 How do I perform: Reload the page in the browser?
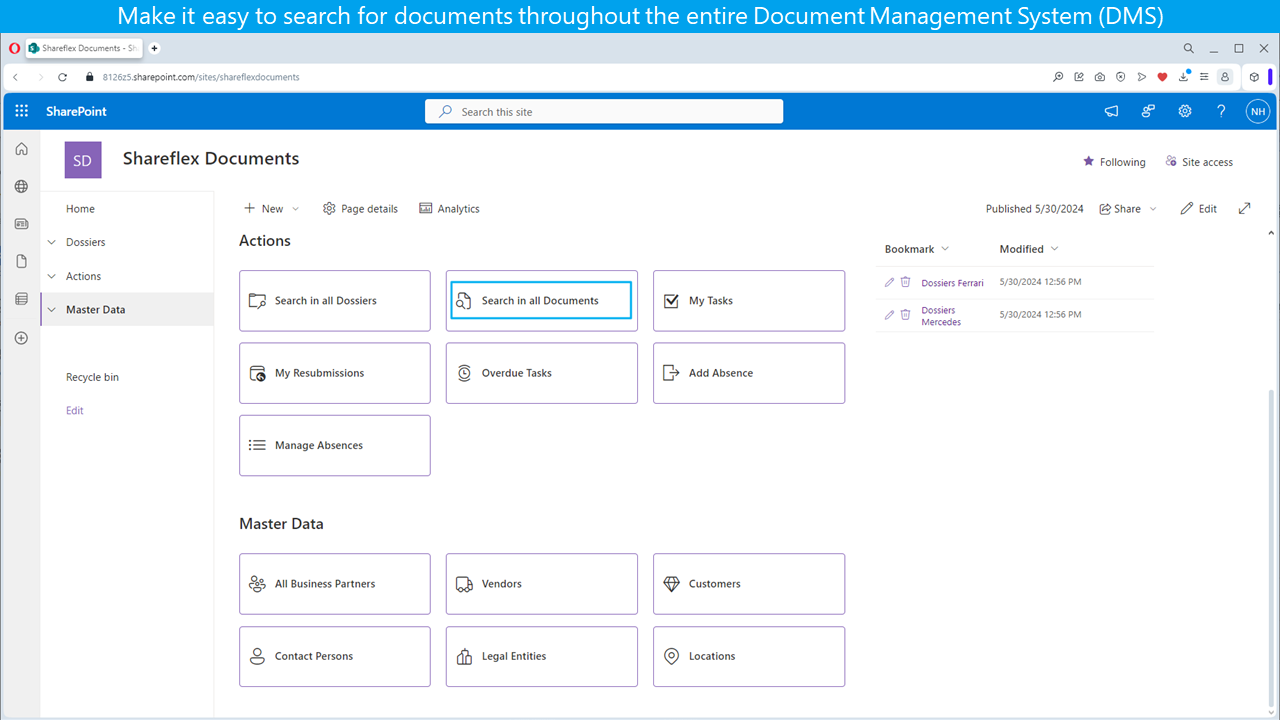click(x=62, y=77)
